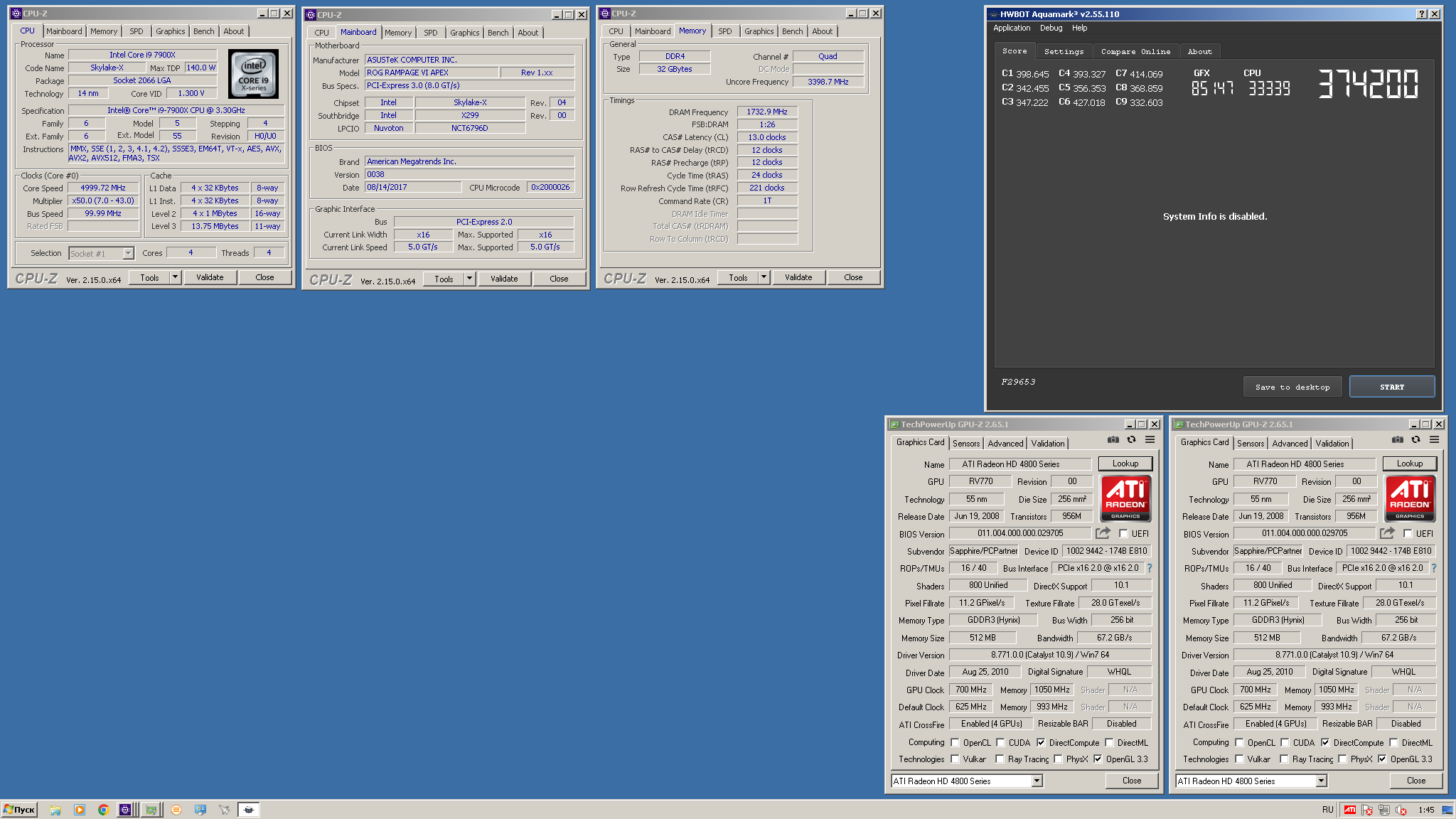The height and width of the screenshot is (819, 1456).
Task: Toggle DirectCompute checkbox in left GPU-Z
Action: (x=1041, y=742)
